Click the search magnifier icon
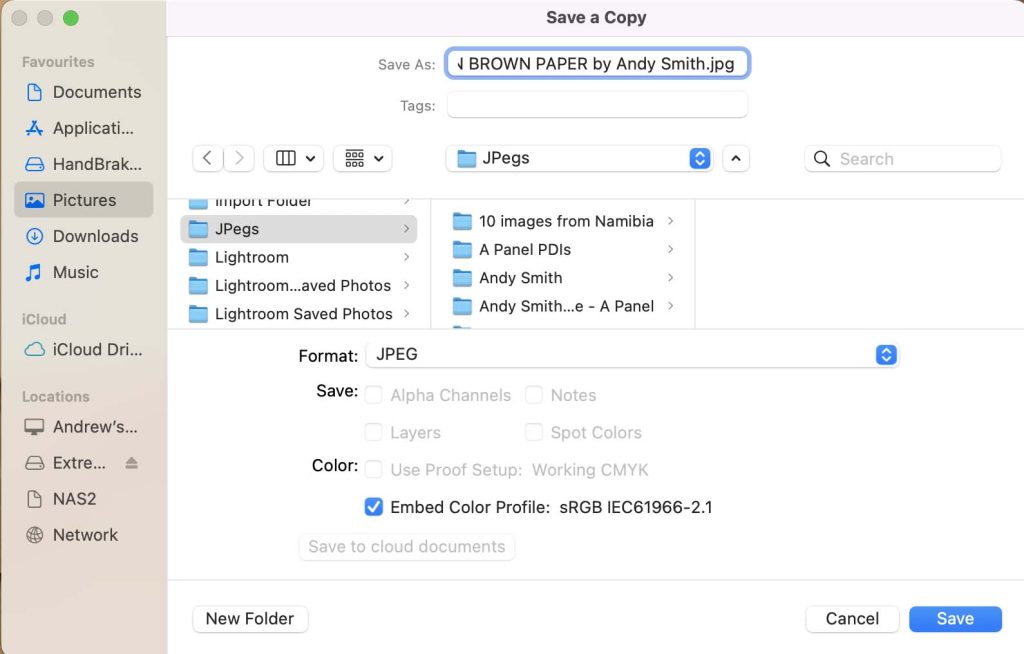 [x=822, y=159]
